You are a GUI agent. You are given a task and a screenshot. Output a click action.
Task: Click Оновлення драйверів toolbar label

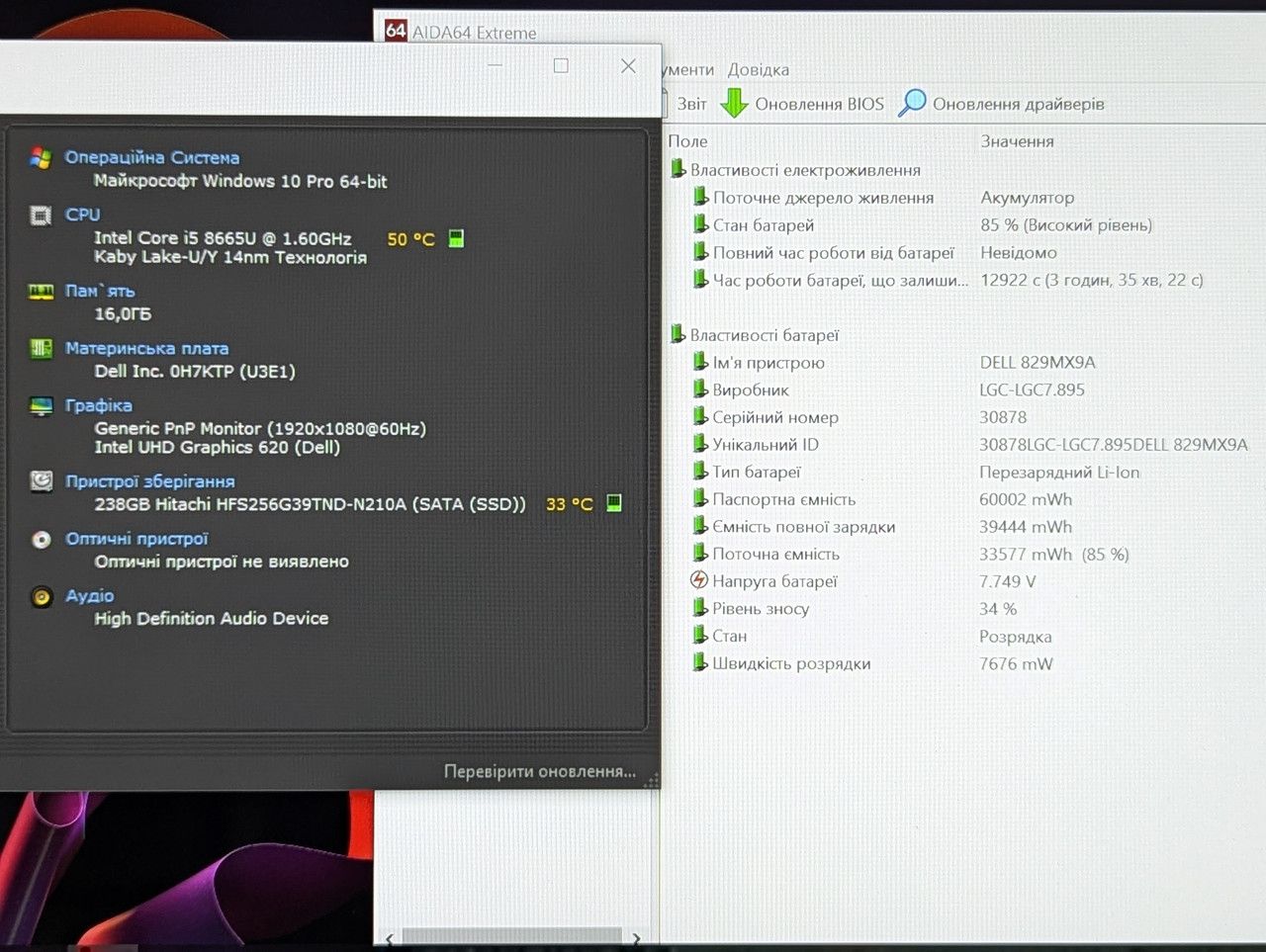[1019, 104]
